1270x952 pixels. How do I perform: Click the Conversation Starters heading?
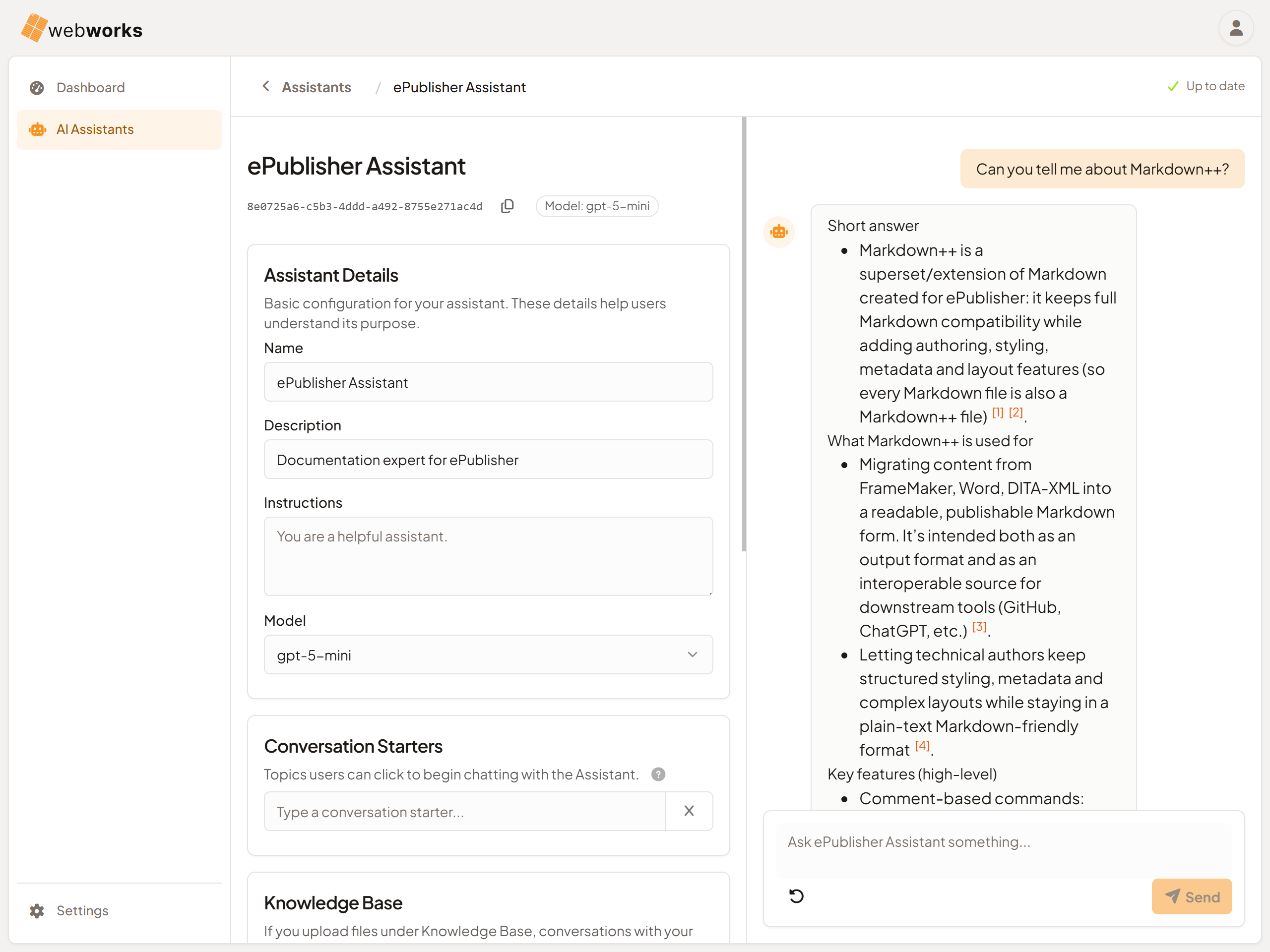(x=353, y=747)
